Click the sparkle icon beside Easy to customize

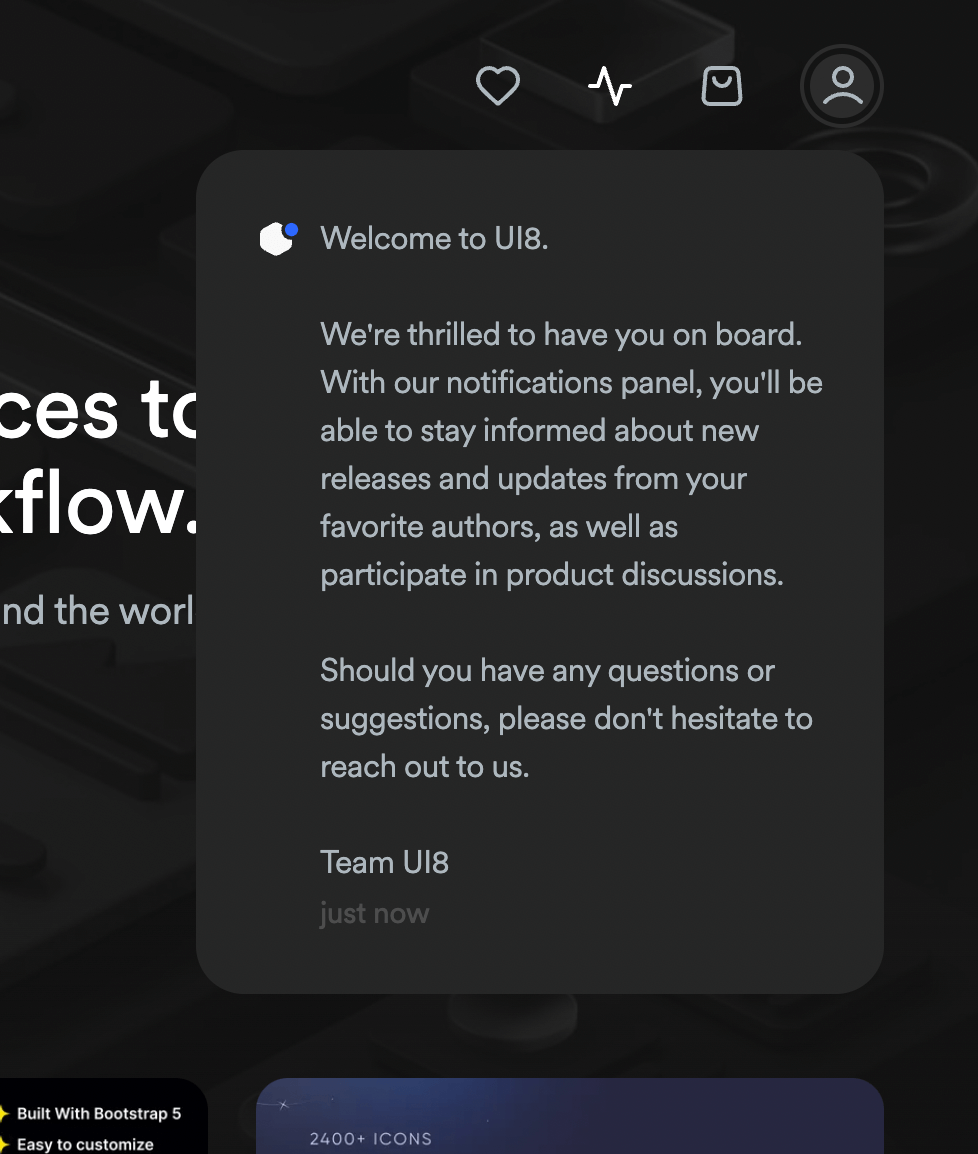click(3, 1144)
